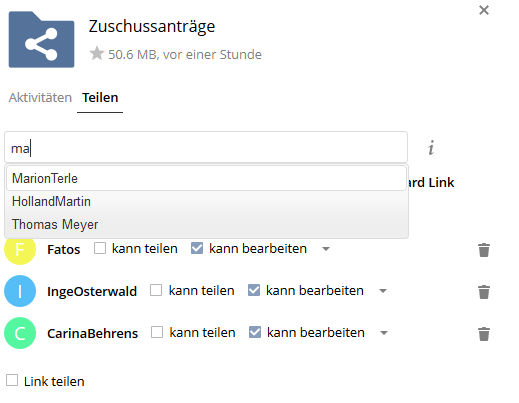Delete CarinaBehrens share with trash icon
This screenshot has width=519, height=403.
(484, 334)
